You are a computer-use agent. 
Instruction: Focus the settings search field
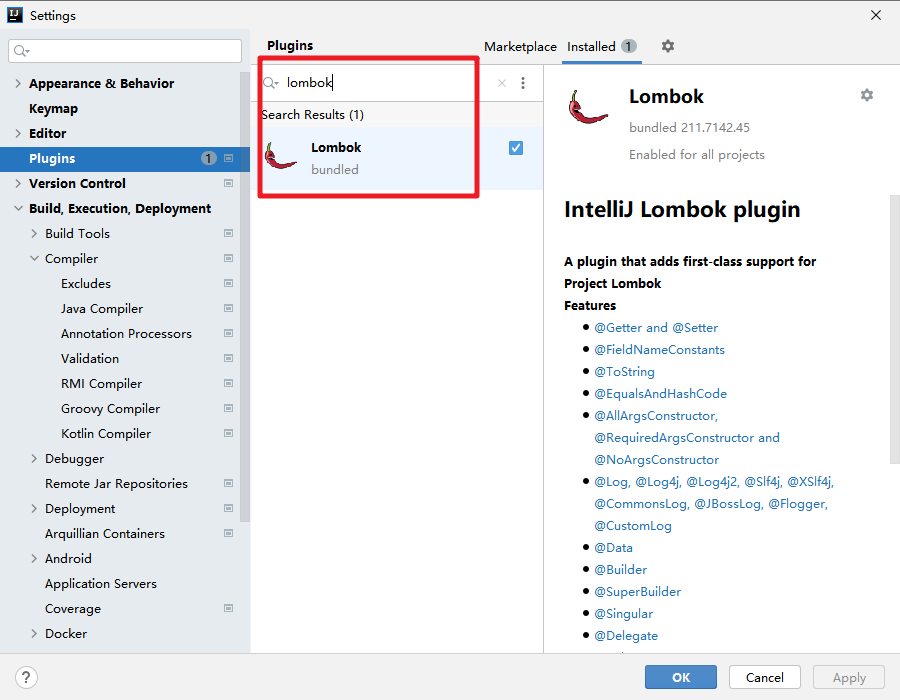(125, 51)
